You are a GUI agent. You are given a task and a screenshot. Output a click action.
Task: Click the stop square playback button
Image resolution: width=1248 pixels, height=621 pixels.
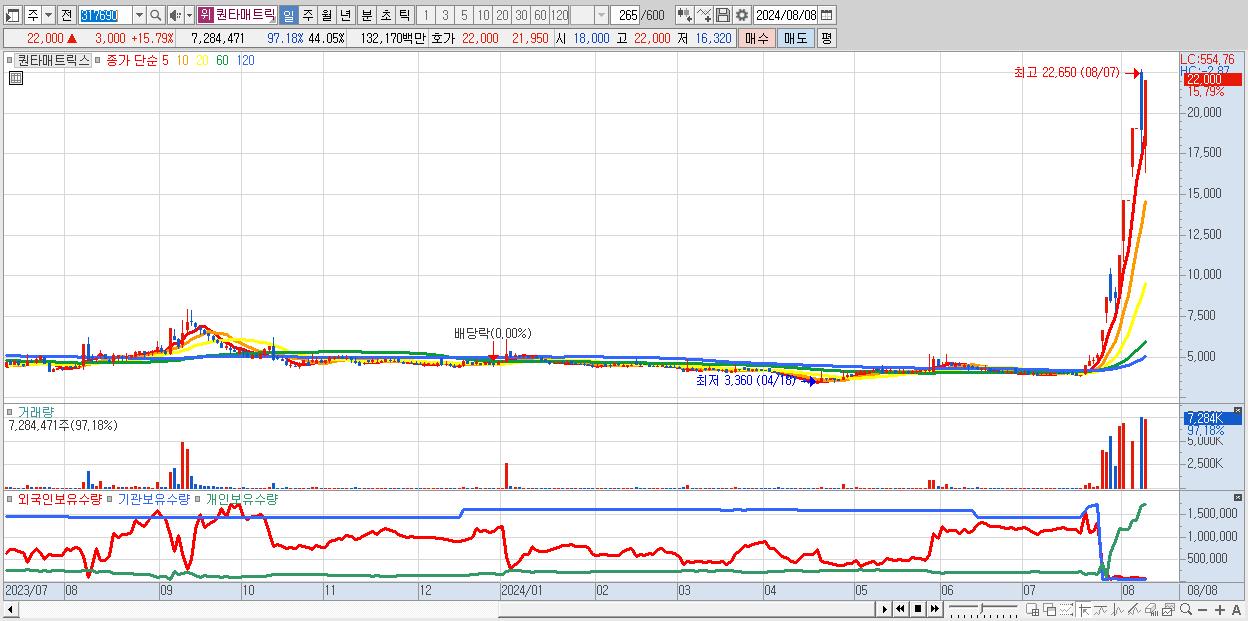(918, 609)
